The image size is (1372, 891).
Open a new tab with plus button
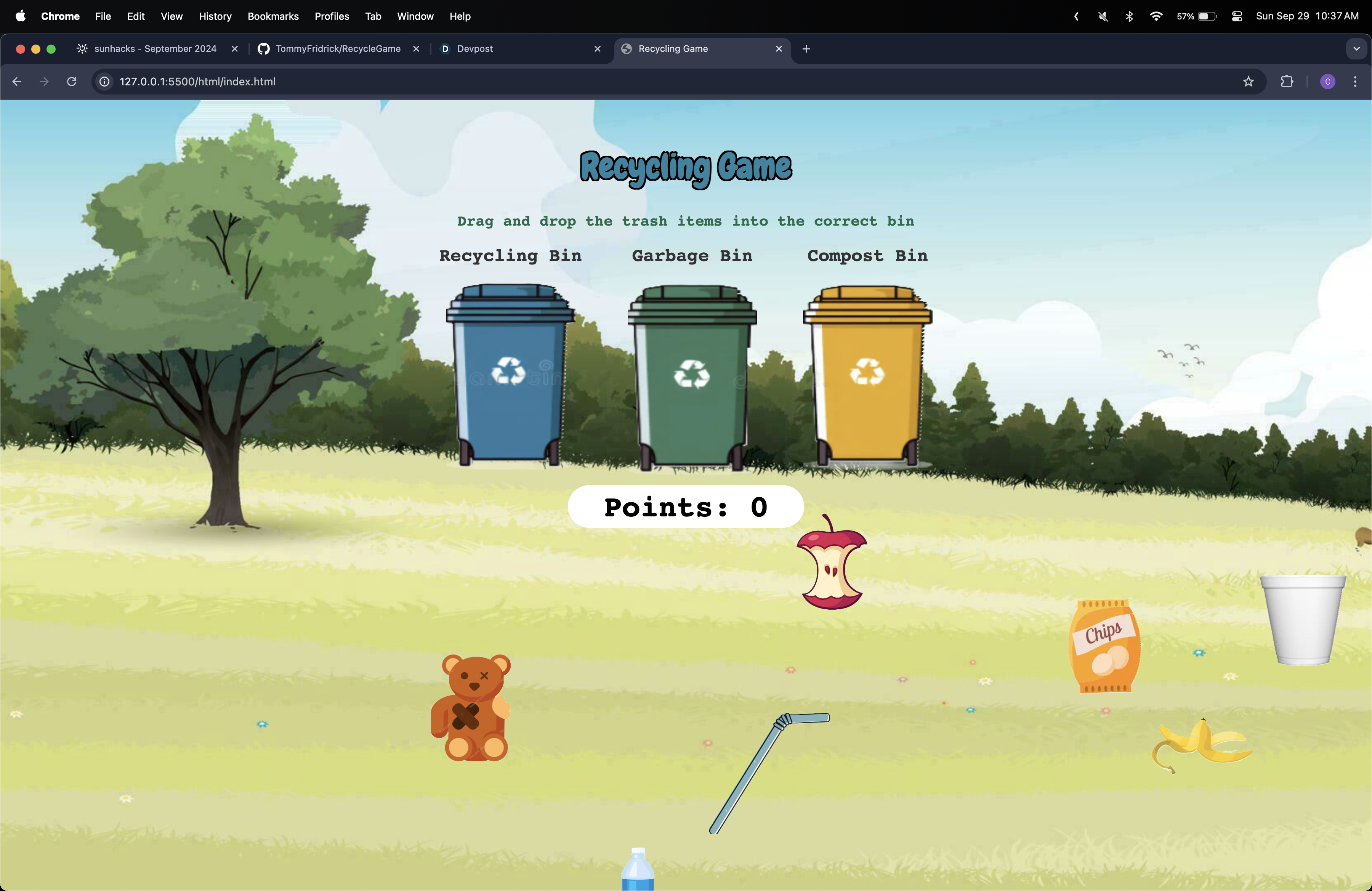(x=806, y=49)
